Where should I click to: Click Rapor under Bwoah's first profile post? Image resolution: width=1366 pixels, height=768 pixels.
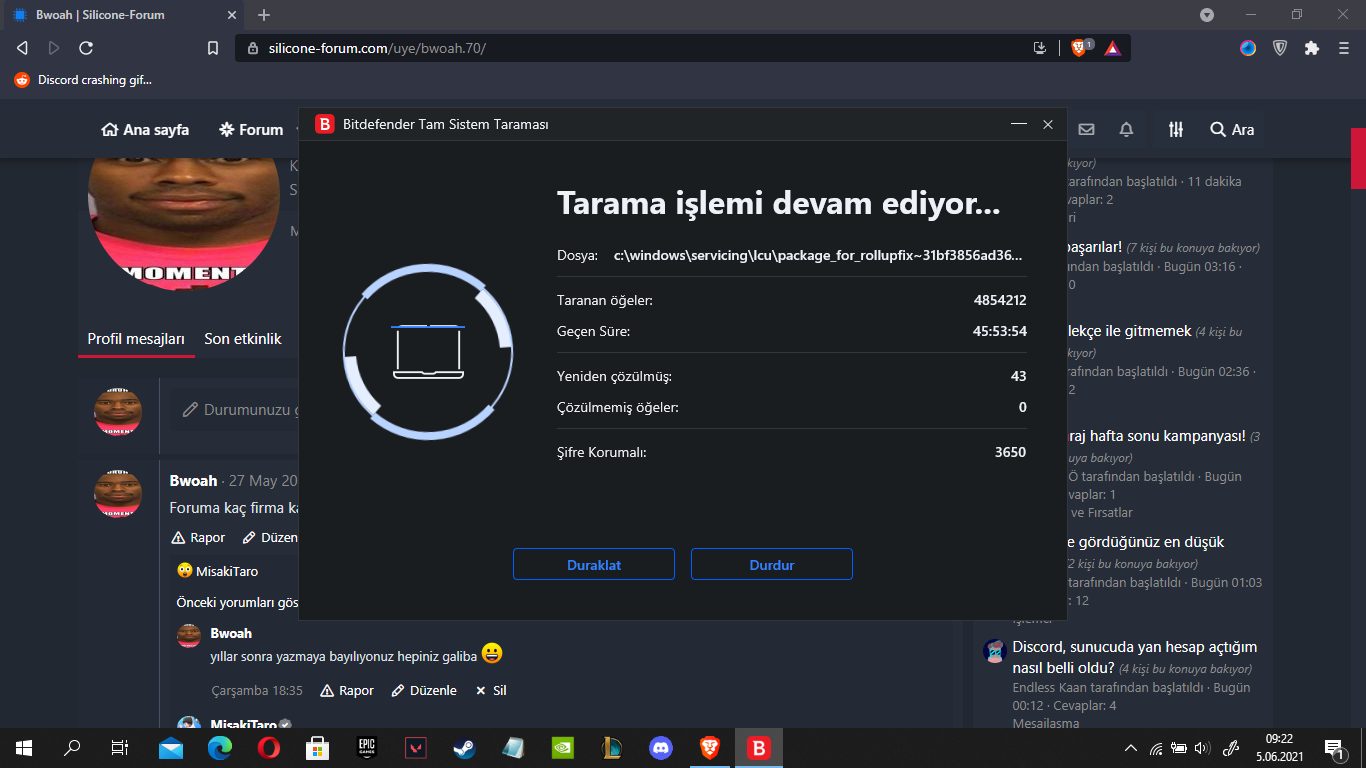(x=198, y=537)
